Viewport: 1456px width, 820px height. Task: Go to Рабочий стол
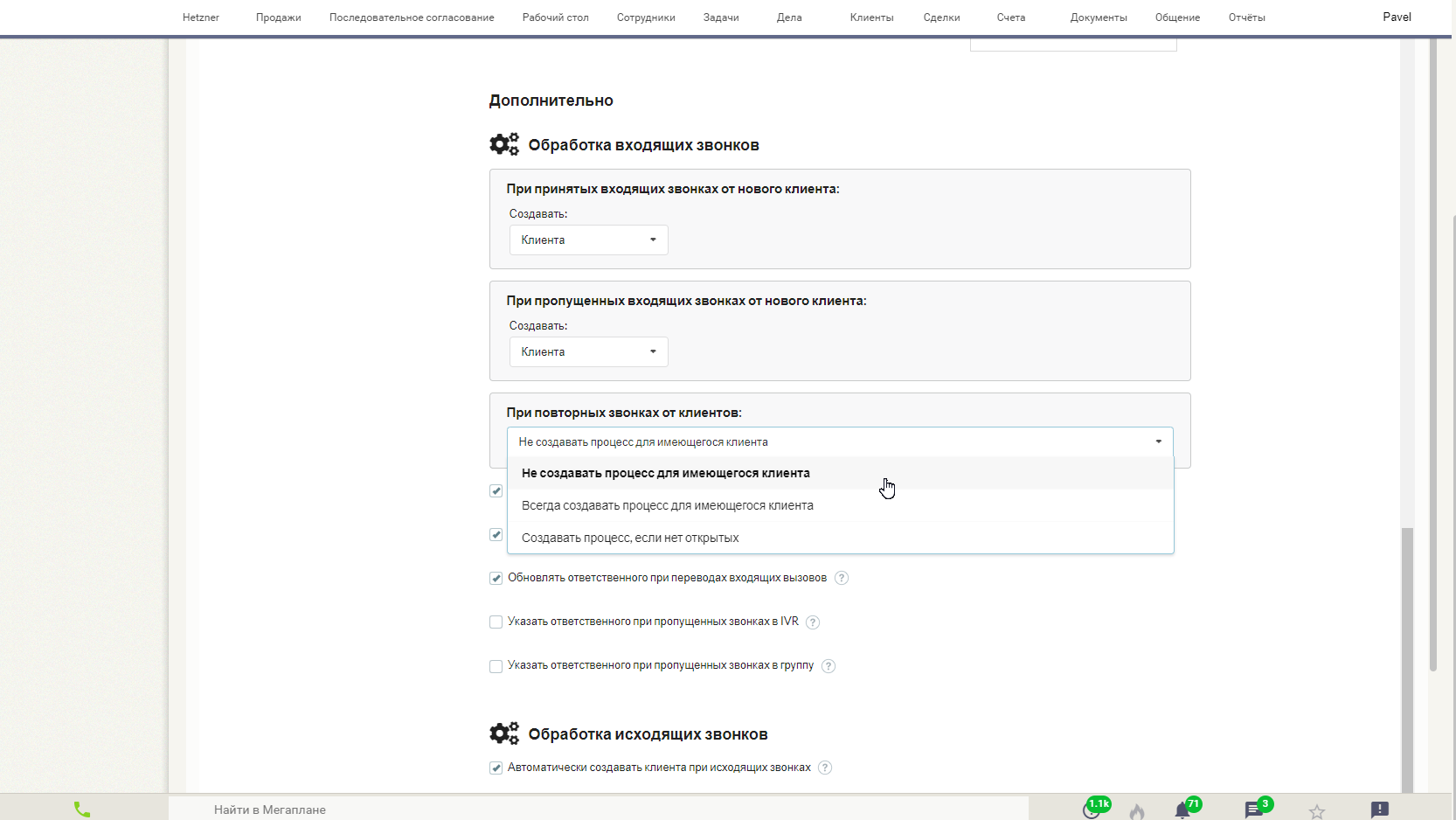[556, 17]
